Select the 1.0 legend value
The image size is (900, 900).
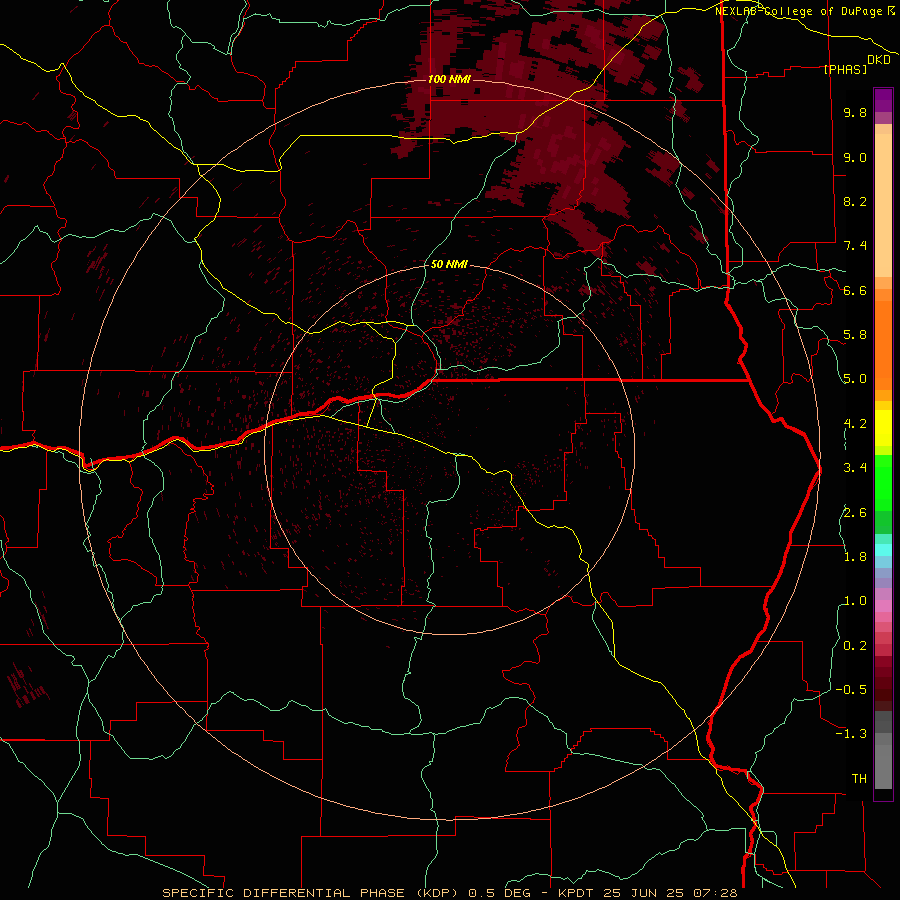(855, 601)
